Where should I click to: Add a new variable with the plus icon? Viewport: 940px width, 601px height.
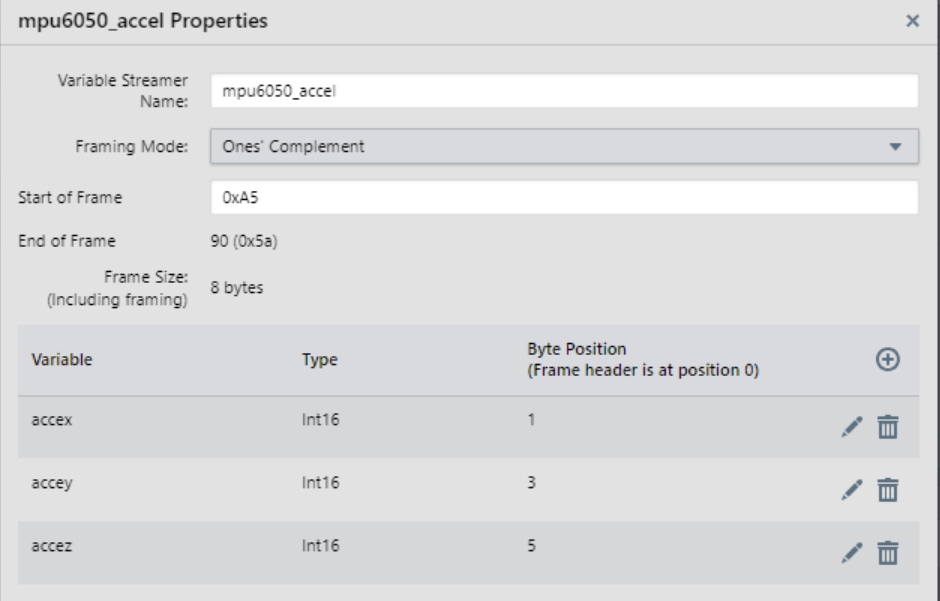(x=887, y=360)
